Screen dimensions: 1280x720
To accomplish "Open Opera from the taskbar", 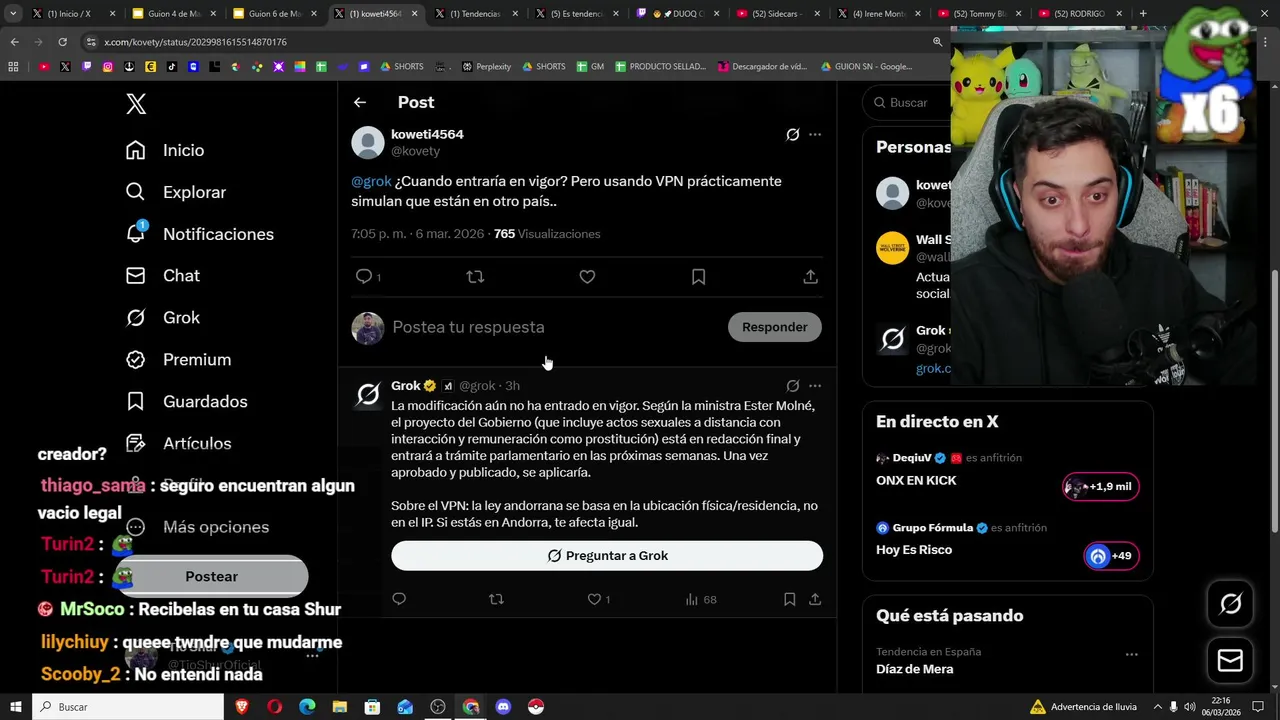I will click(x=275, y=707).
